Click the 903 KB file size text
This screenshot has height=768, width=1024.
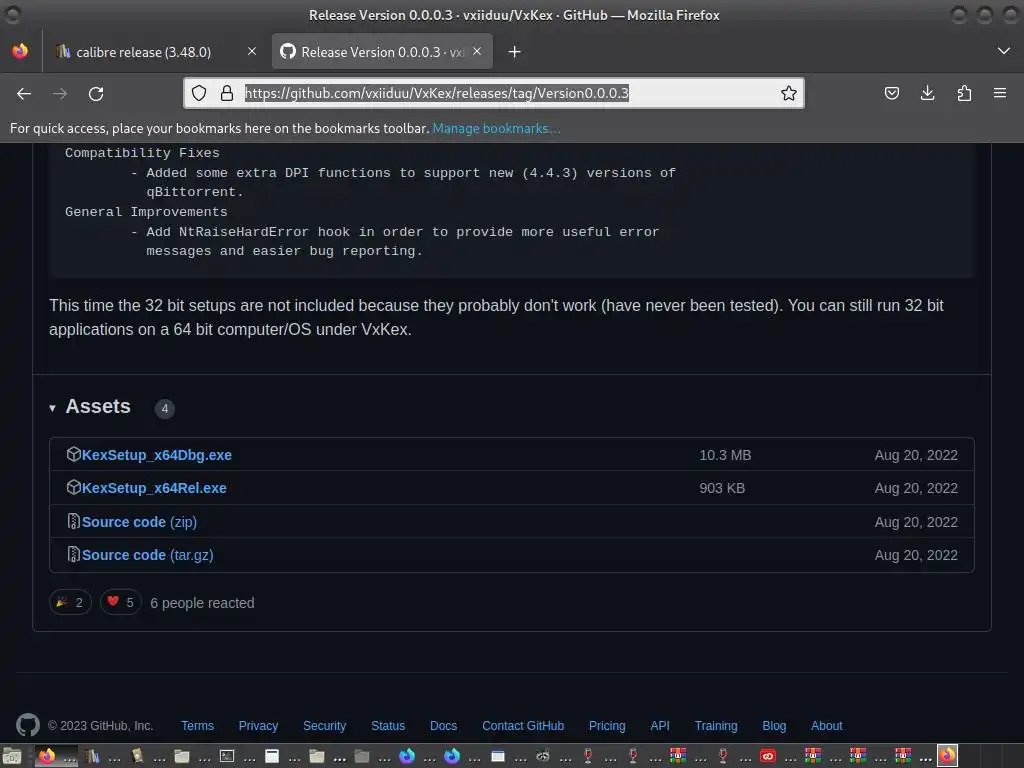click(x=722, y=488)
